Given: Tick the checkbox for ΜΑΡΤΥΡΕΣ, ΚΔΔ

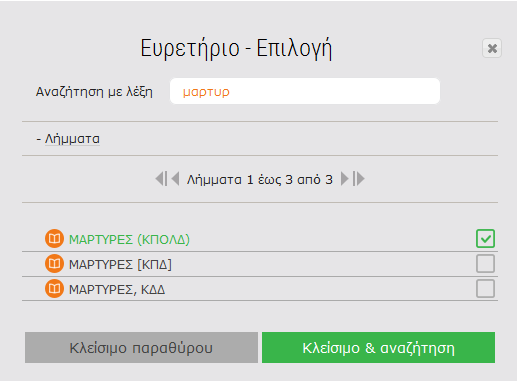Looking at the screenshot, I should [x=485, y=289].
